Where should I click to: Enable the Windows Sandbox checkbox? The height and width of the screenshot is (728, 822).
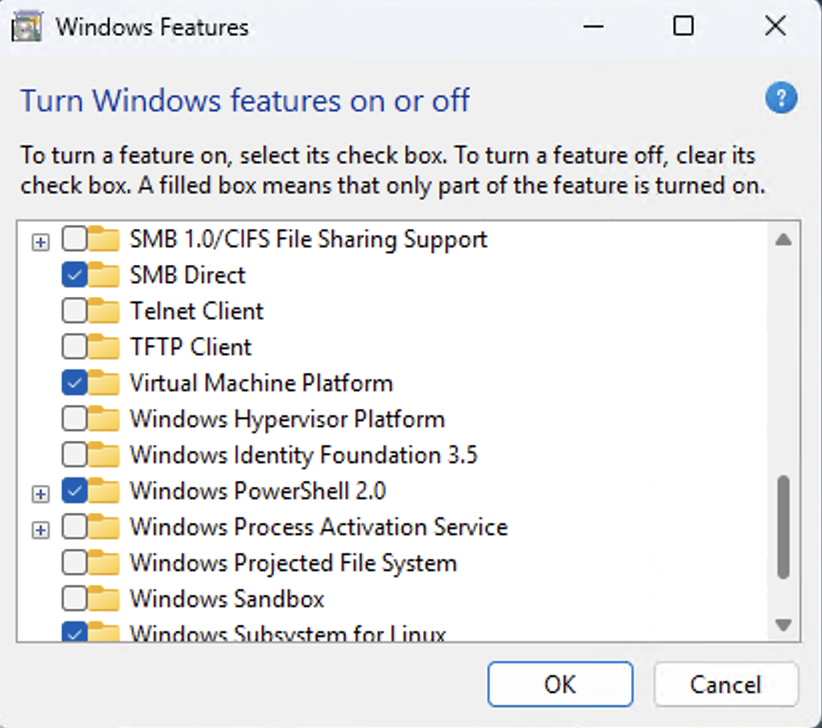pyautogui.click(x=74, y=599)
